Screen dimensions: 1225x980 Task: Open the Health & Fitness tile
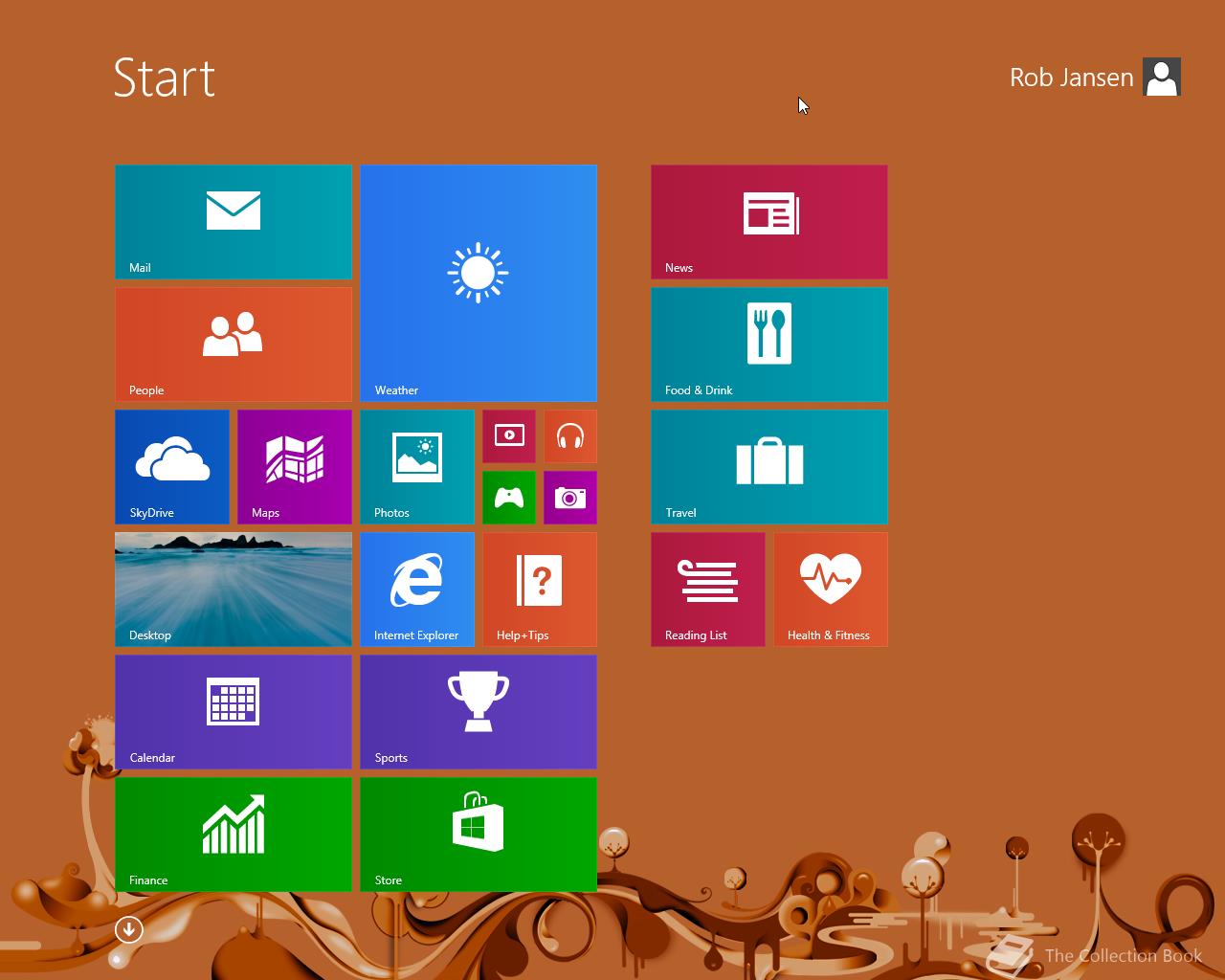tap(831, 590)
